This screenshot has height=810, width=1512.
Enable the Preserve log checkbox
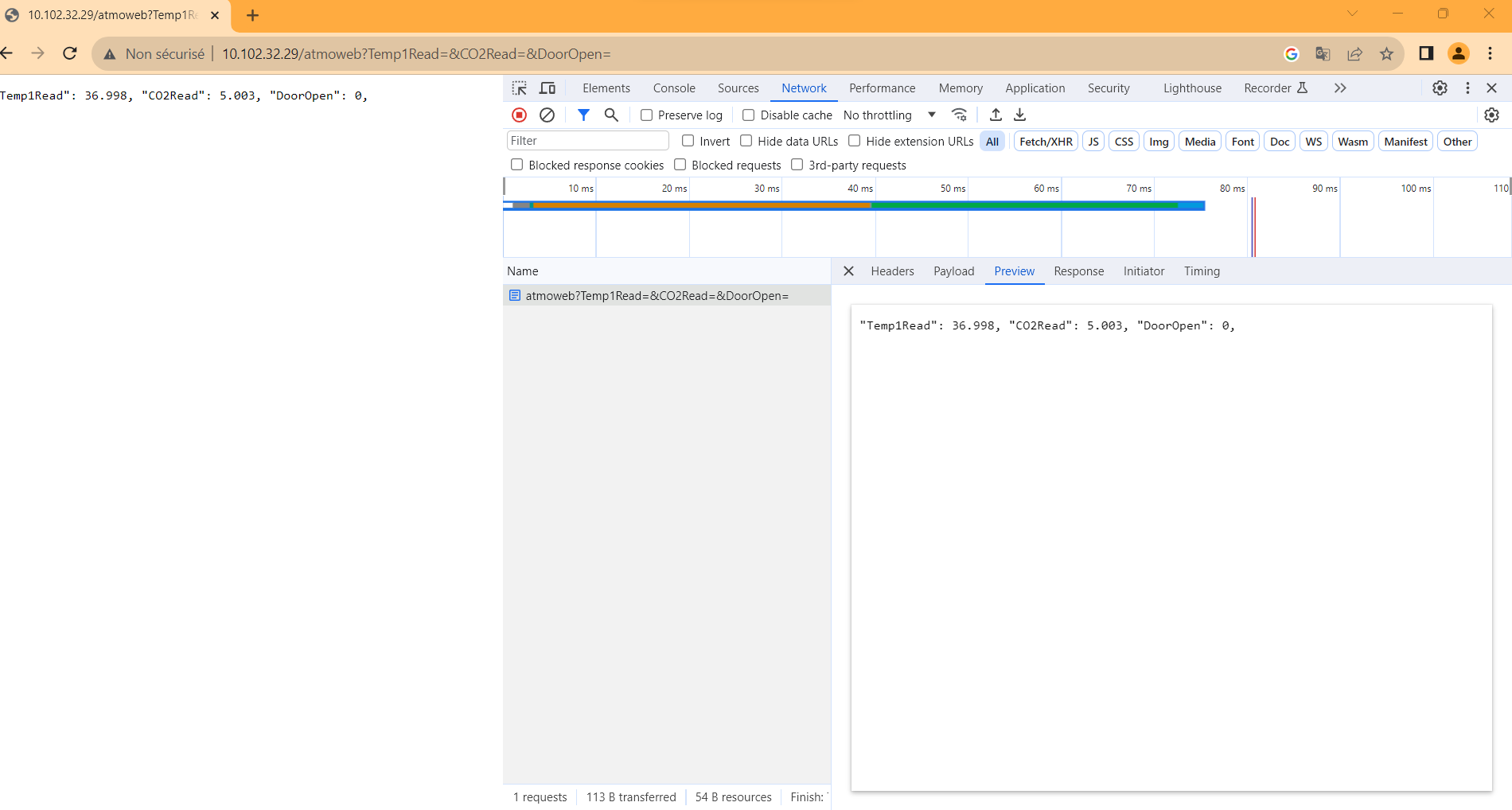click(647, 115)
